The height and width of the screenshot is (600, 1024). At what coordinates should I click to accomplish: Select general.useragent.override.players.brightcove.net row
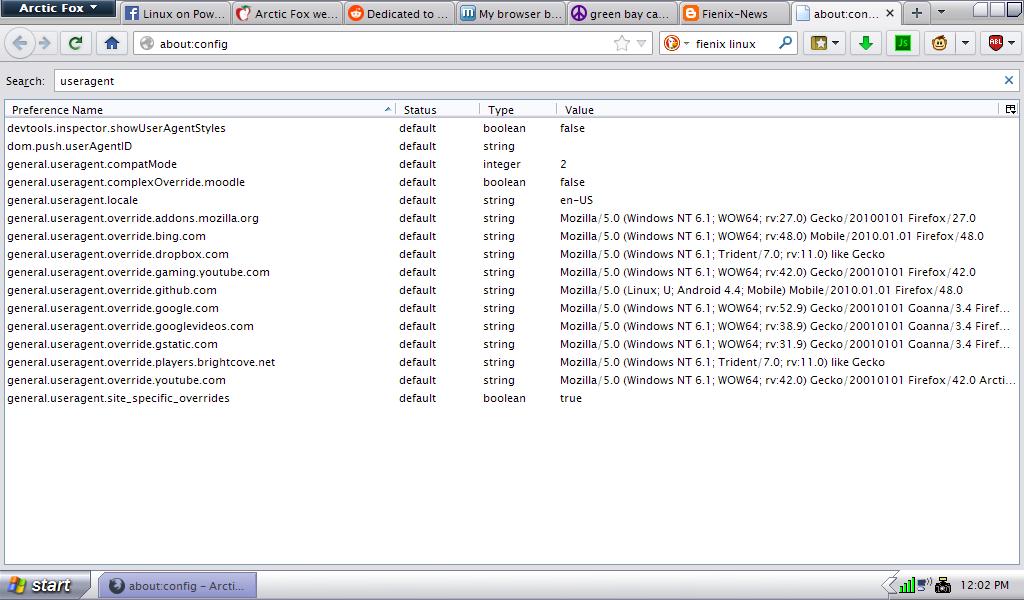click(x=512, y=362)
